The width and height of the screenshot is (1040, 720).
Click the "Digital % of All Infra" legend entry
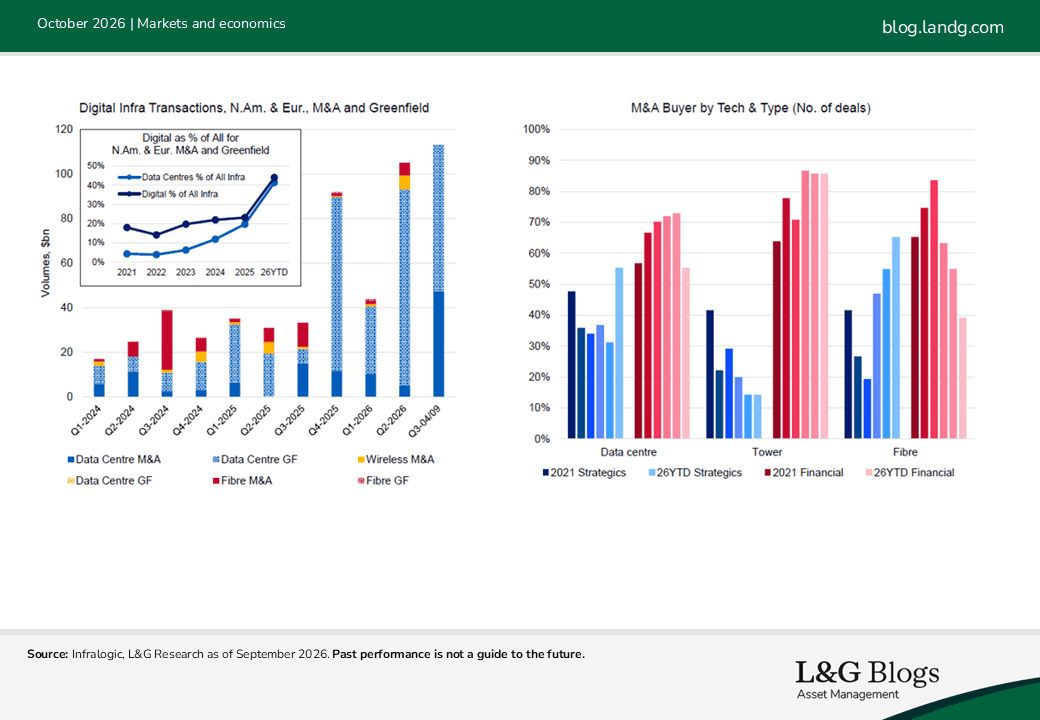pos(168,194)
